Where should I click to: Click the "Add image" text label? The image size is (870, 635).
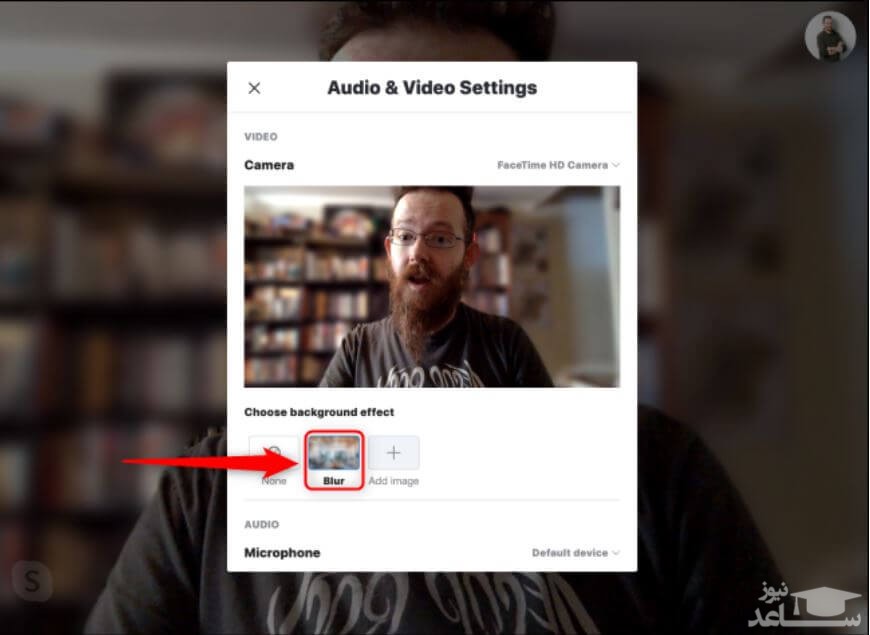[x=394, y=482]
